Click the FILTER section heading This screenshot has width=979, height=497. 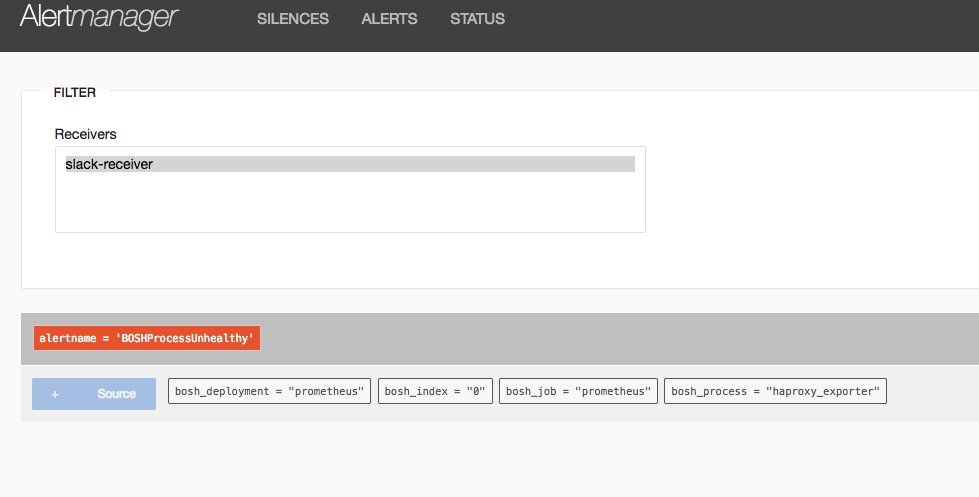pos(75,92)
